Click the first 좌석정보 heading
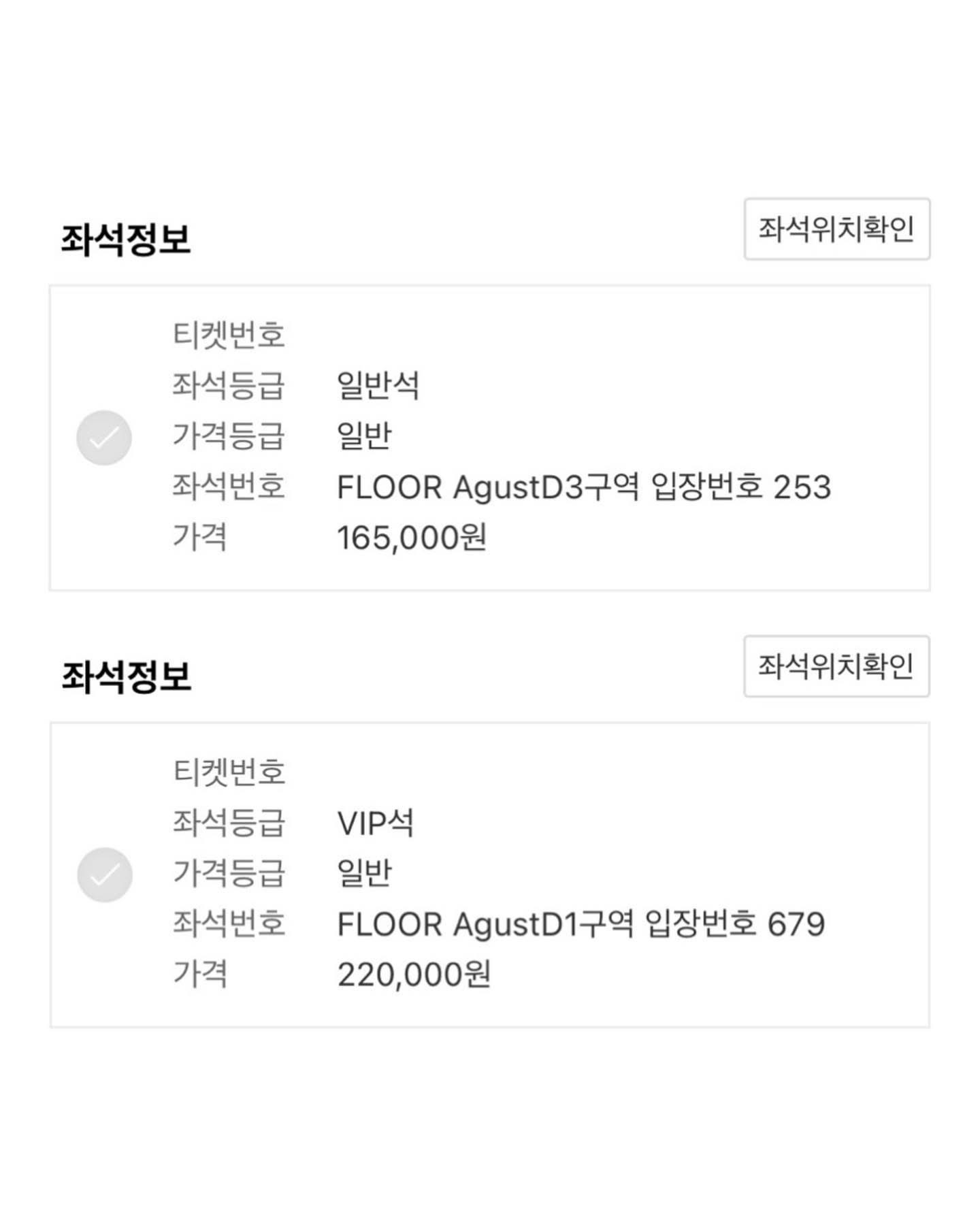 coord(126,240)
